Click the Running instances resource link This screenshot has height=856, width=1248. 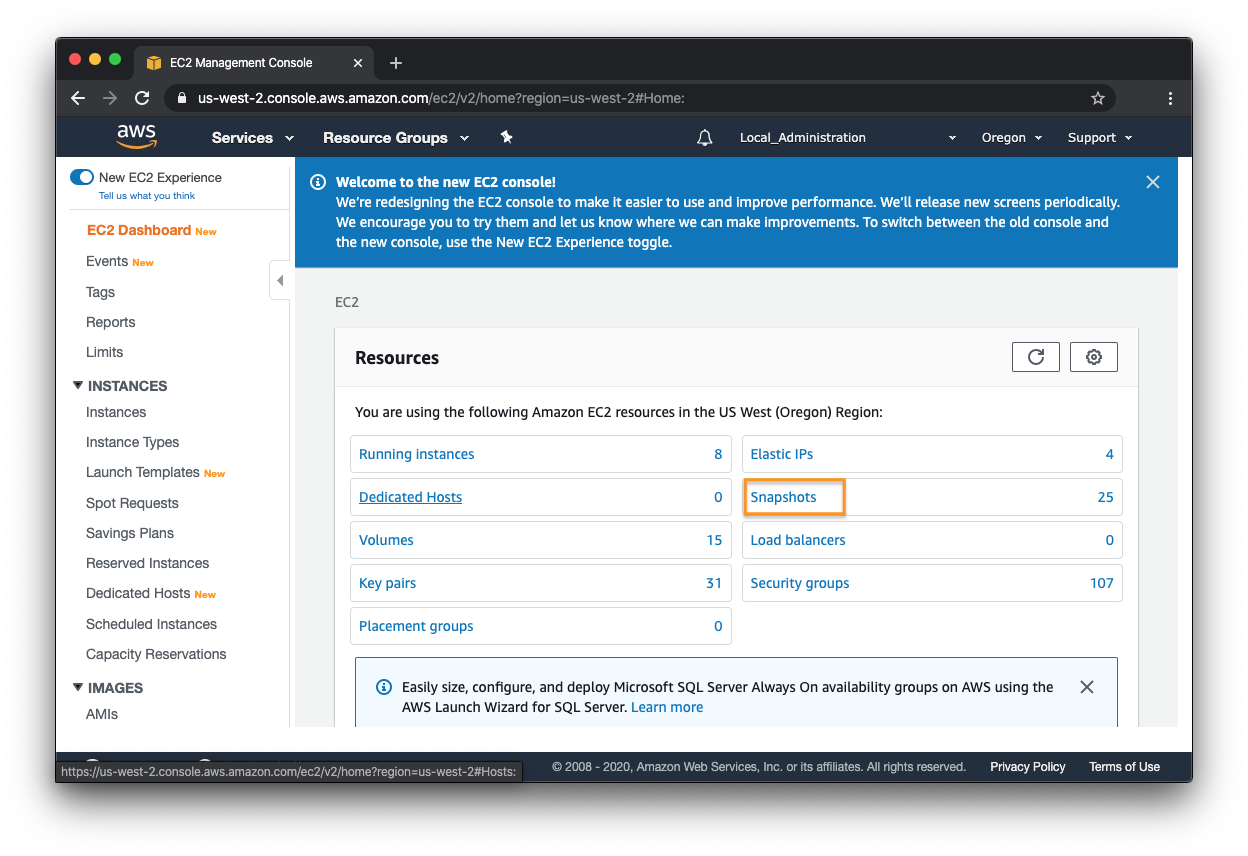[417, 454]
